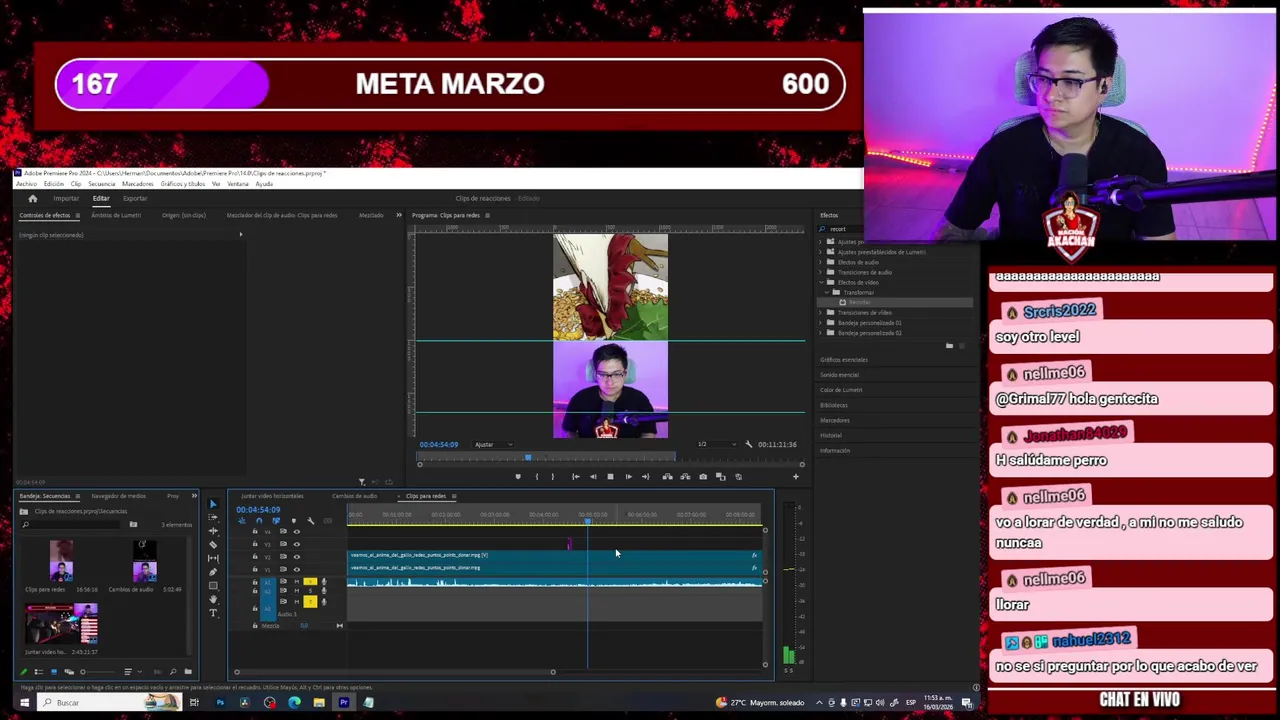Toggle V3 track output eye
This screenshot has height=720, width=1280.
[297, 544]
